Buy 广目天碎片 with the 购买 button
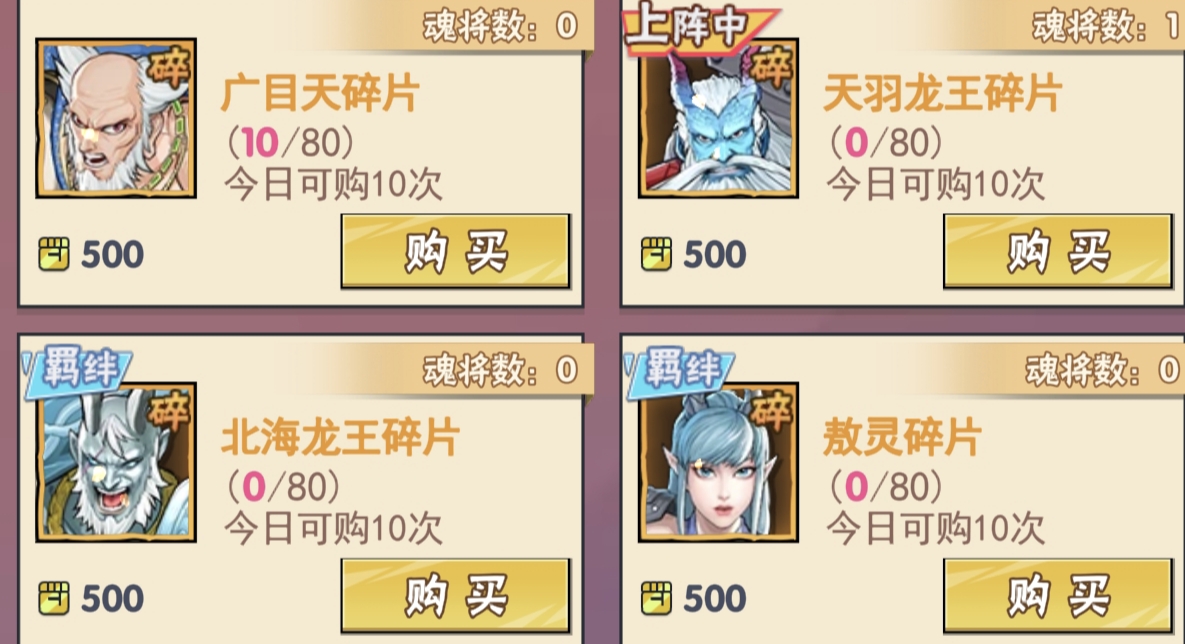 pyautogui.click(x=456, y=251)
